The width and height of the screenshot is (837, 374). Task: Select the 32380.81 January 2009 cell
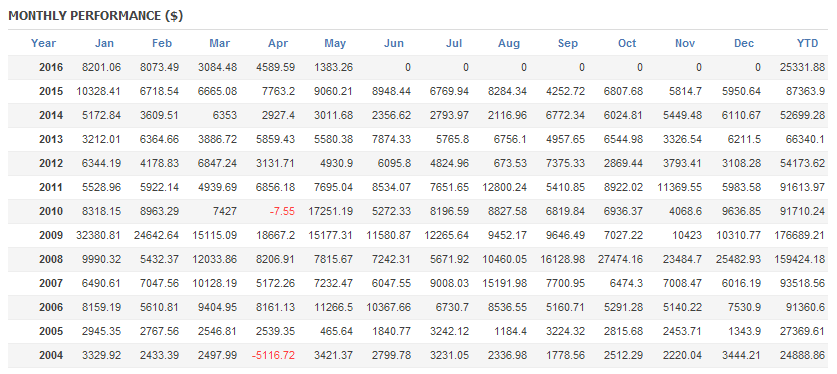(98, 236)
